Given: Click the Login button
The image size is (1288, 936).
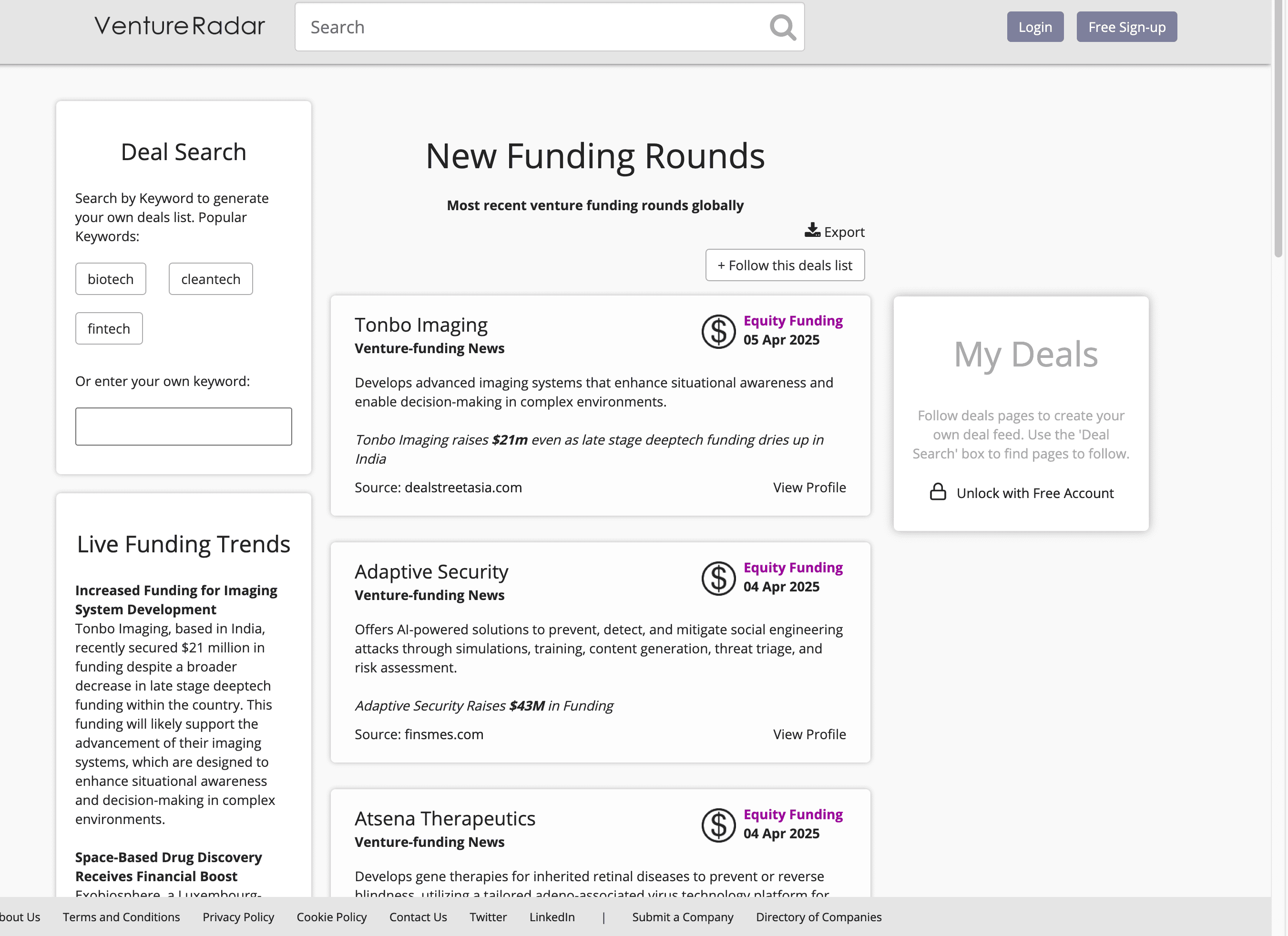Looking at the screenshot, I should point(1035,27).
